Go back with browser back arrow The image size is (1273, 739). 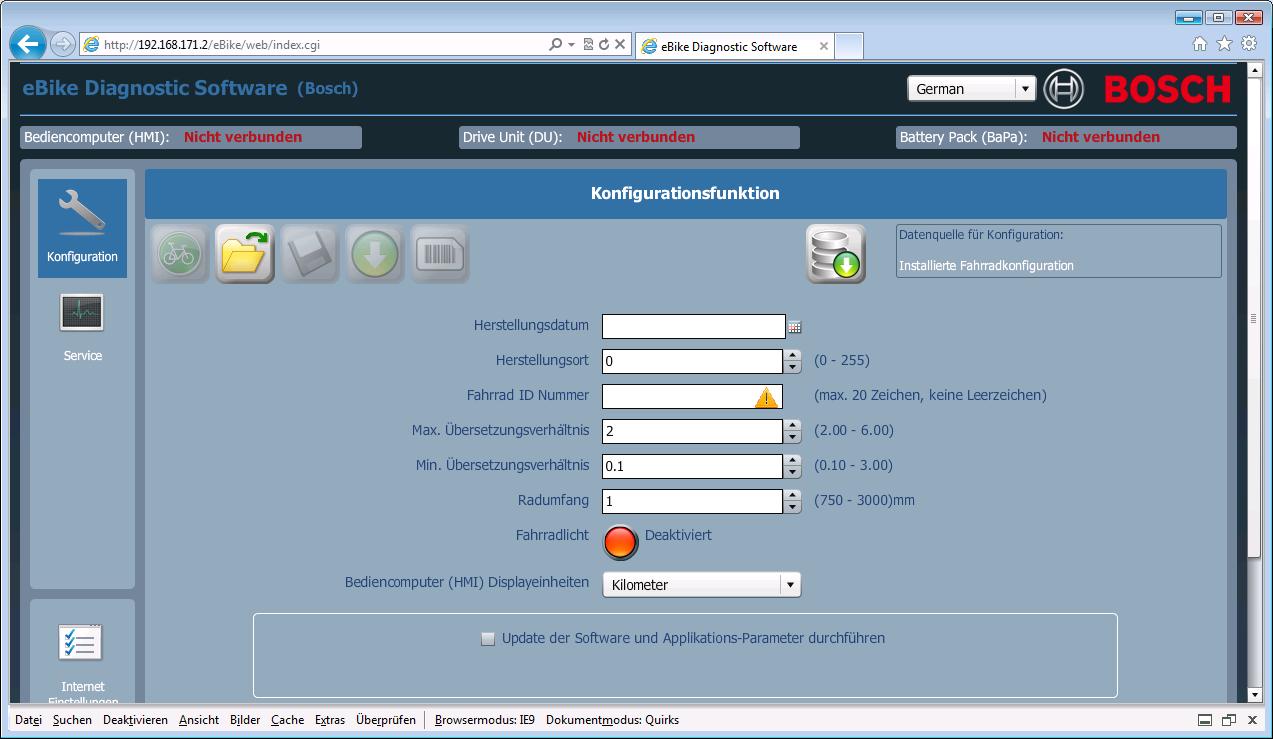(29, 44)
